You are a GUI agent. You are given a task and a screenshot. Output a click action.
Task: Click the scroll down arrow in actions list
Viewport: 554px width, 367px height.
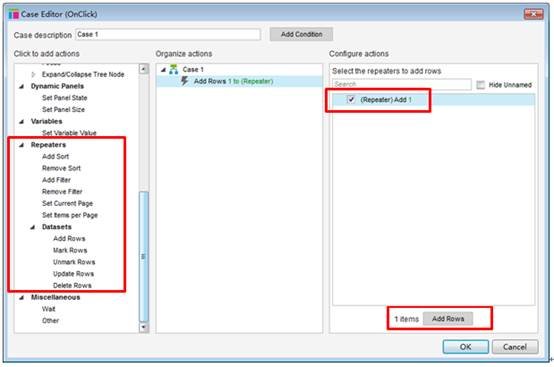point(143,327)
